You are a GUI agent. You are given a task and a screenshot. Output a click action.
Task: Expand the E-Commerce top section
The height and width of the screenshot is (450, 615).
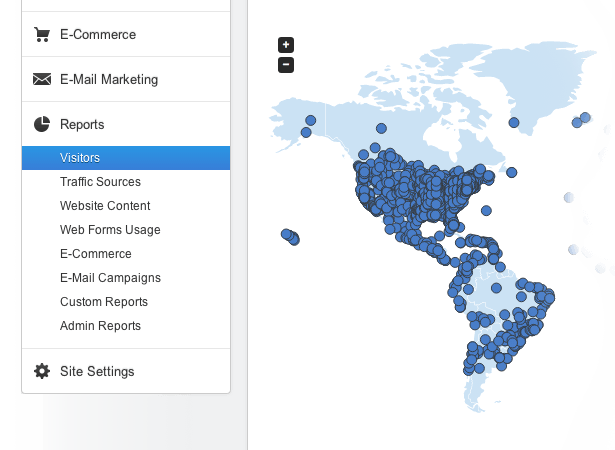click(126, 35)
